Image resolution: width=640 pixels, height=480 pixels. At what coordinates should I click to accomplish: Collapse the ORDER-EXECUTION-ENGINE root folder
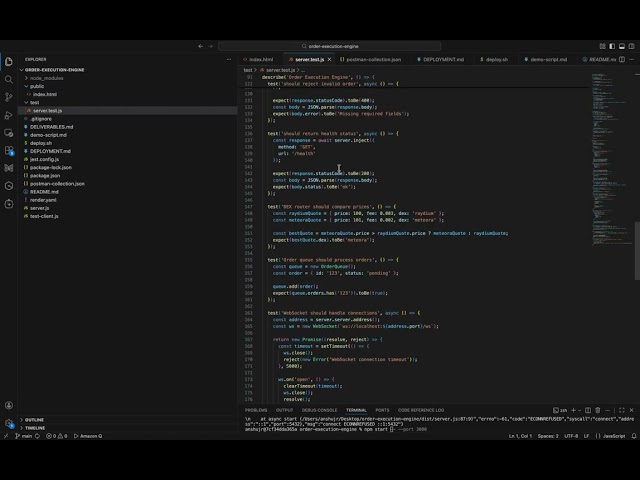[x=22, y=70]
